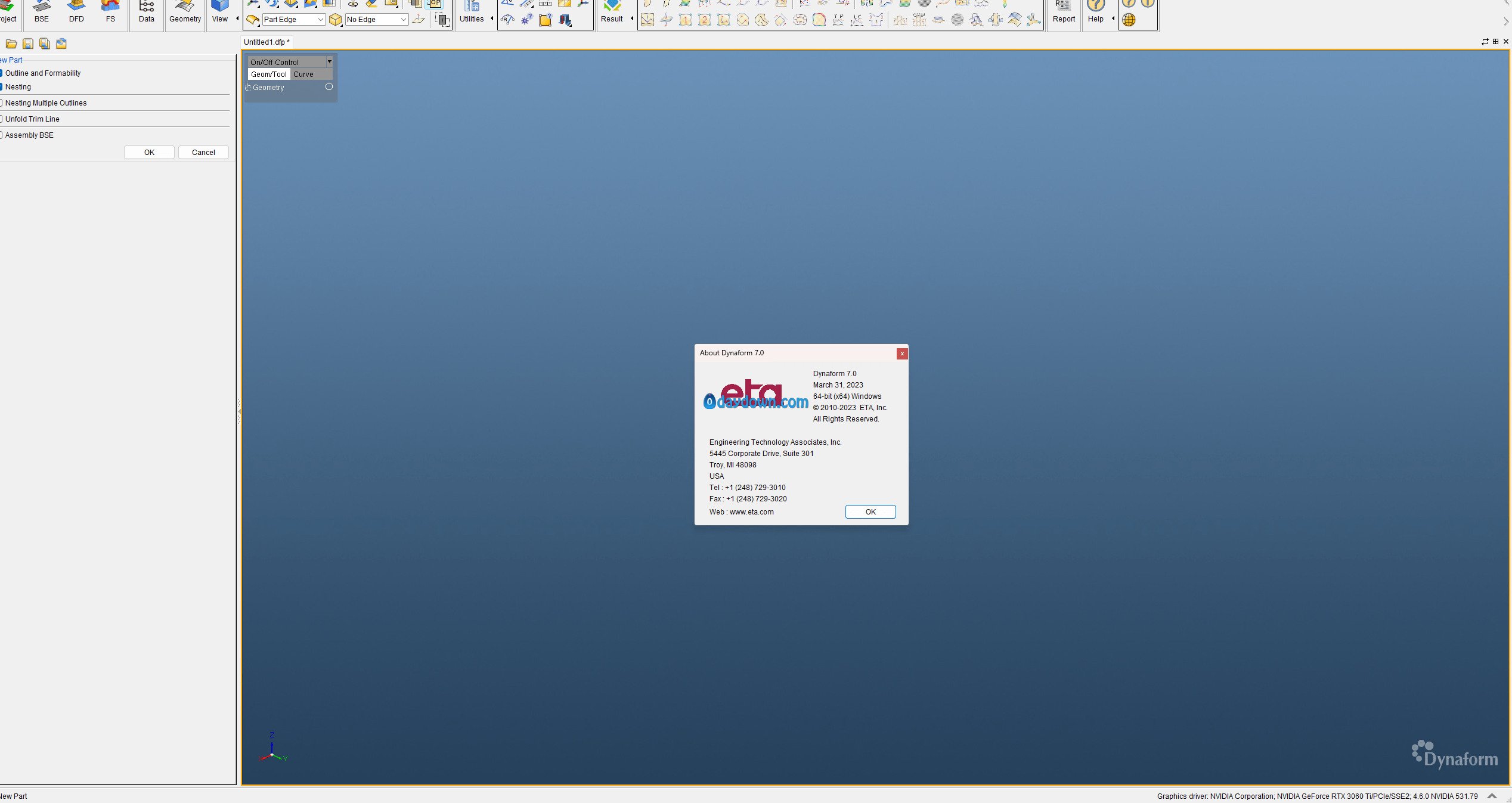Screen dimensions: 1512x803
Task: Click the DFD module icon
Action: click(x=76, y=12)
